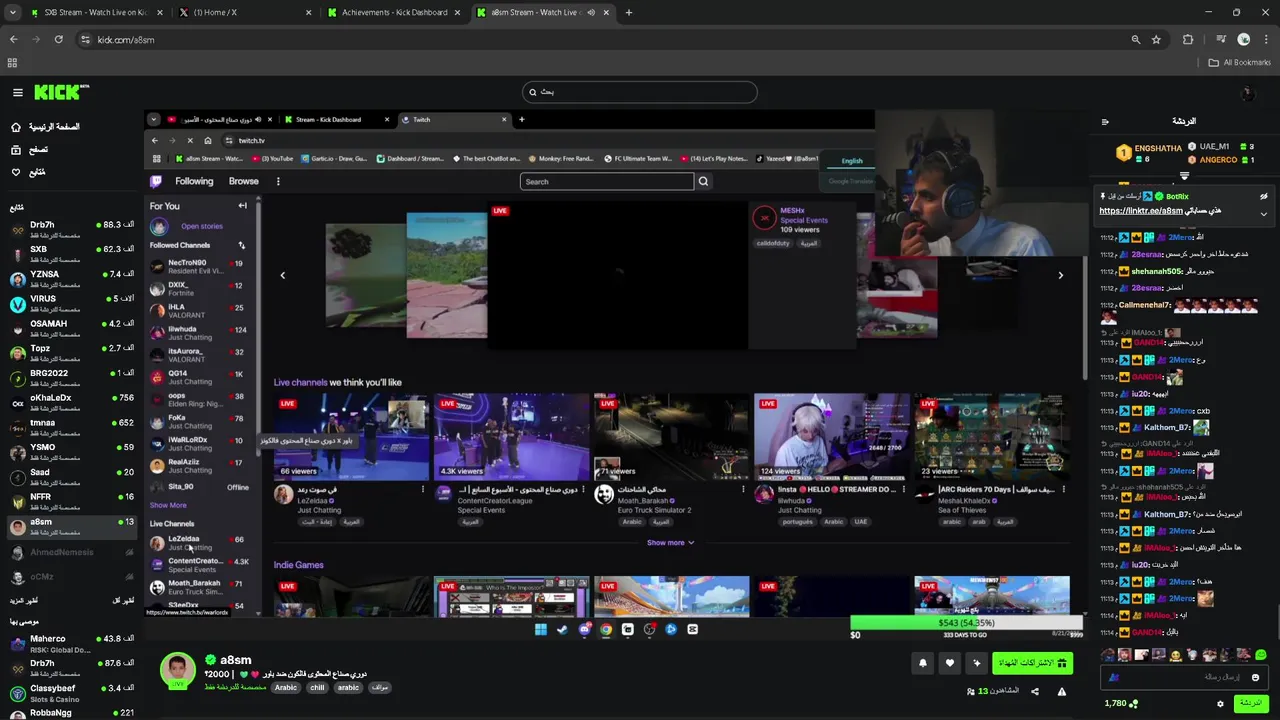The image size is (1280, 720).
Task: Click the viewers count icon
Action: click(x=971, y=691)
